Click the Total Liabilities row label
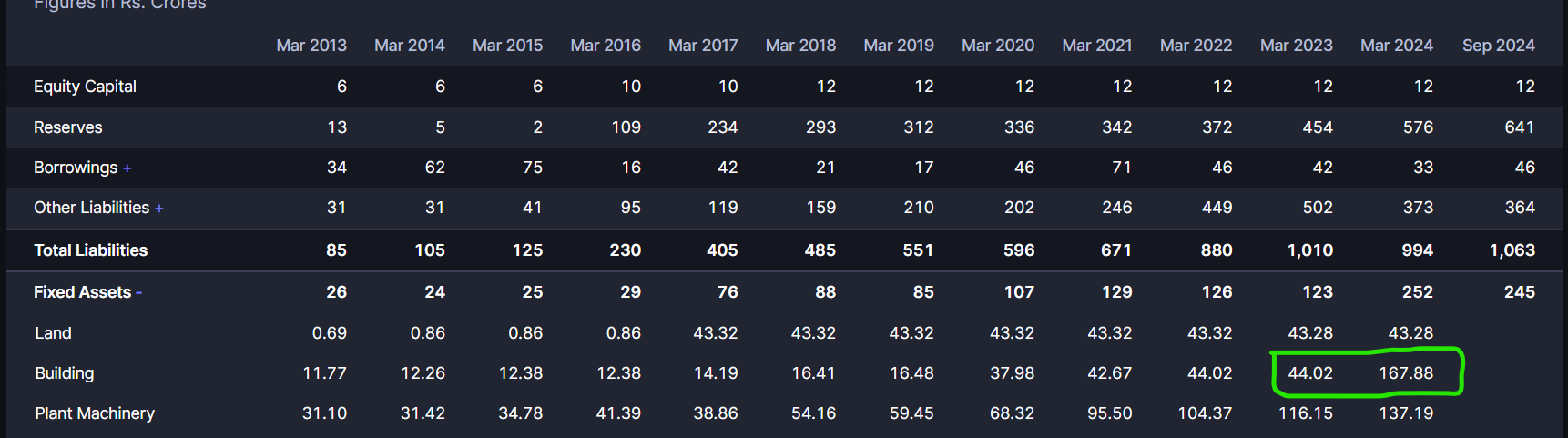 tap(90, 250)
